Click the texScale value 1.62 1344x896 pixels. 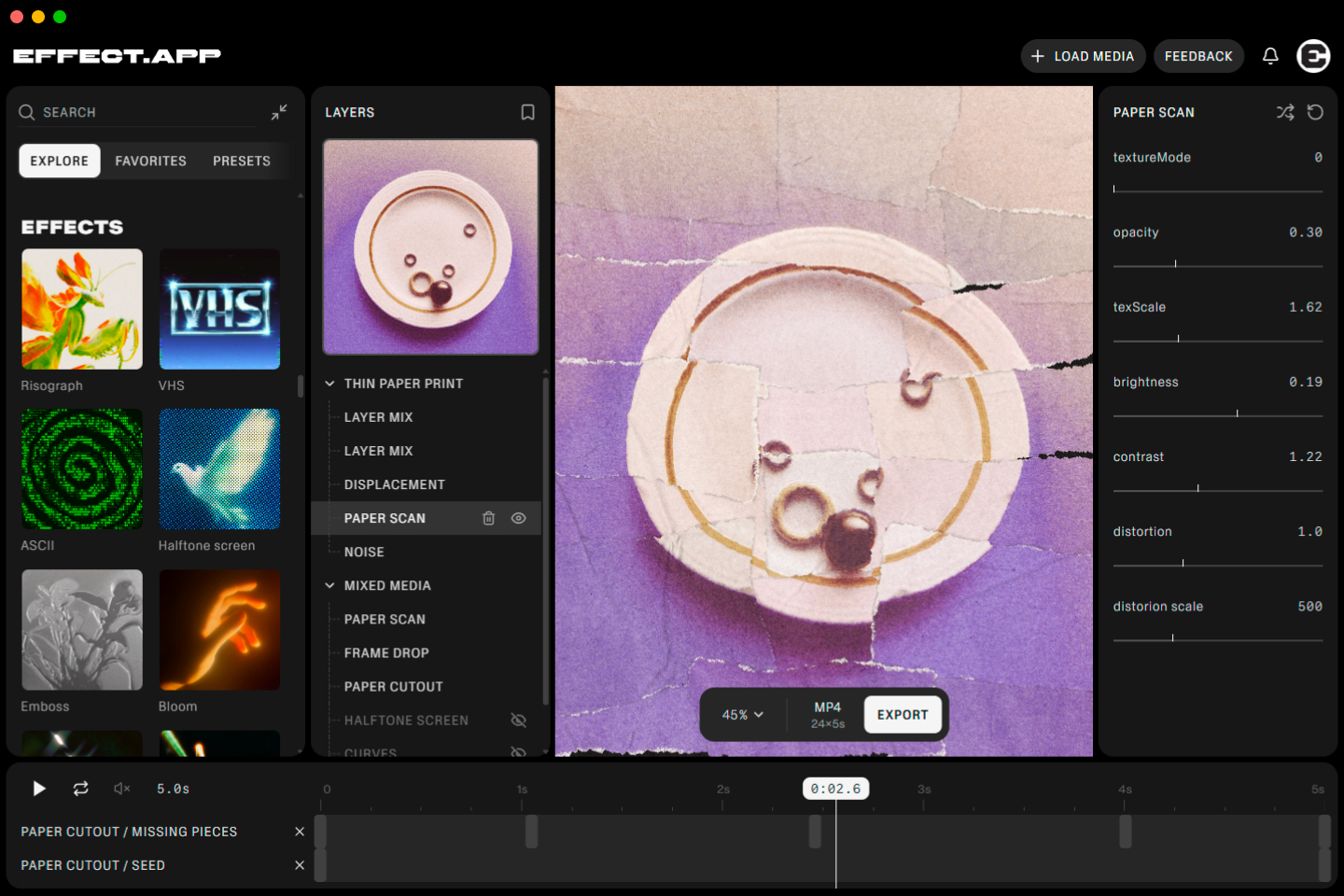(x=1306, y=307)
